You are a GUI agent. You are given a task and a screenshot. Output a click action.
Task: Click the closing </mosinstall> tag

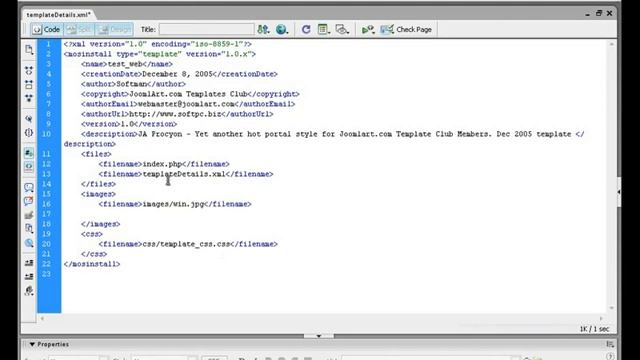92,264
